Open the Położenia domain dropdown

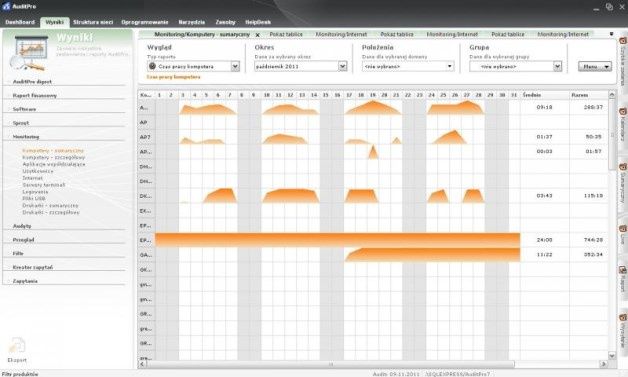pos(450,66)
